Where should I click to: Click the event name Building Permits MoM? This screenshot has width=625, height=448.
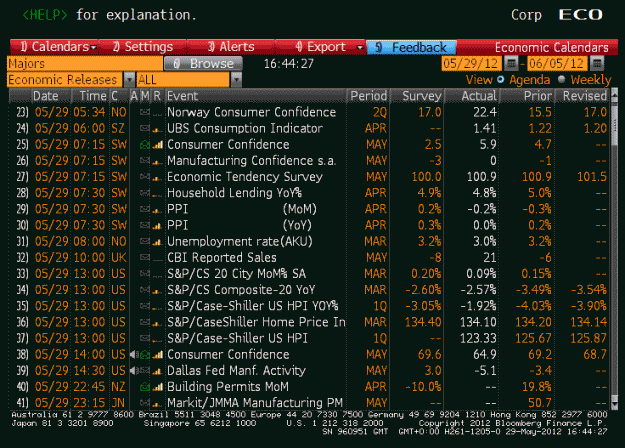coord(228,387)
